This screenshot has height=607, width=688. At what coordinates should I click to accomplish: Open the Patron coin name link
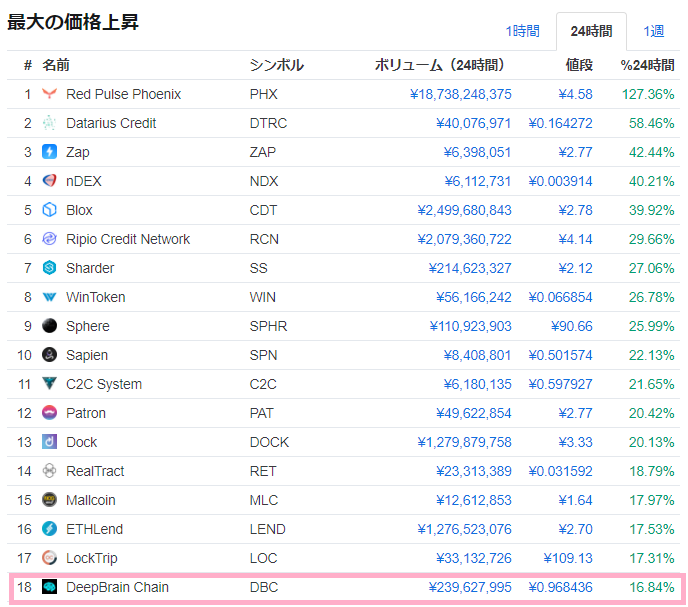pos(86,413)
